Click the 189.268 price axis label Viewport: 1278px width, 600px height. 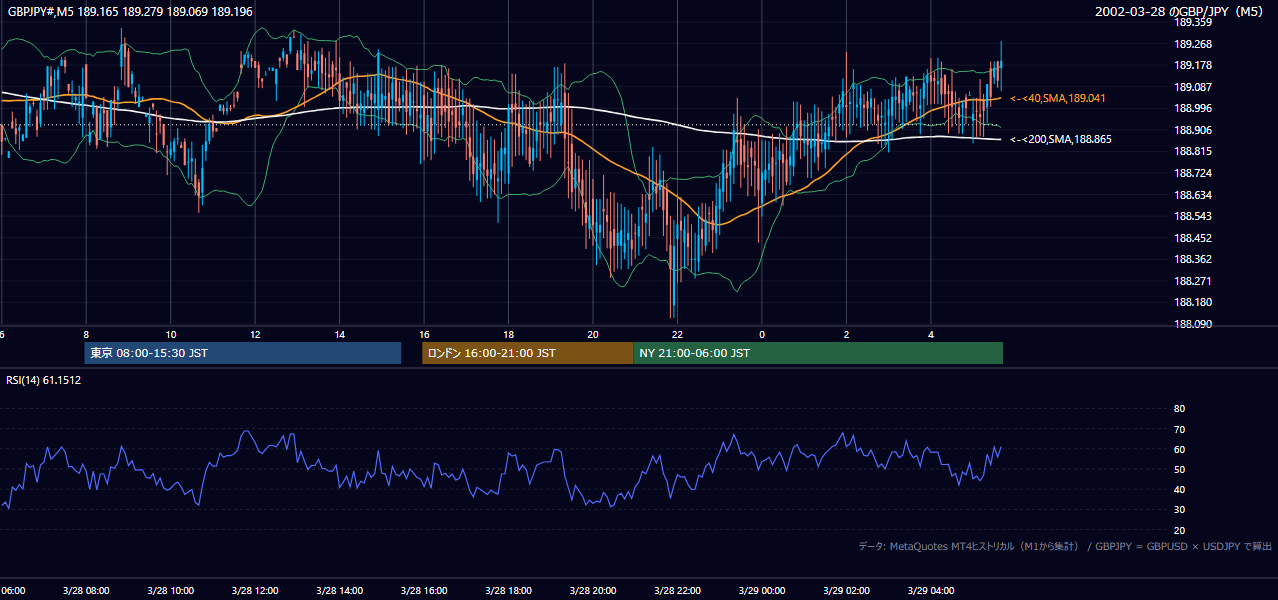(x=1192, y=44)
